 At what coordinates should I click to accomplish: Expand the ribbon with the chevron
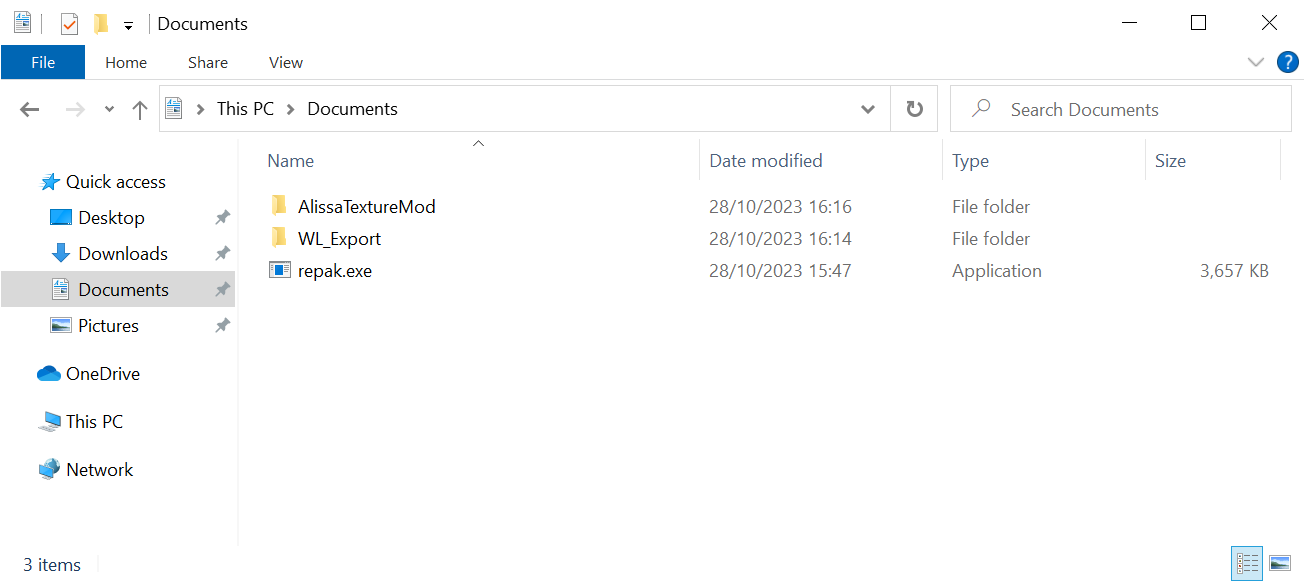1256,62
